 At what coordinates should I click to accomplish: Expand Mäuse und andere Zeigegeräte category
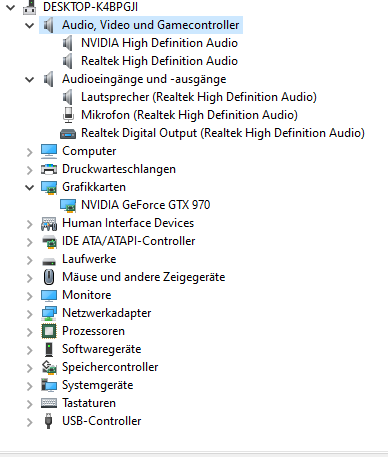(x=30, y=278)
